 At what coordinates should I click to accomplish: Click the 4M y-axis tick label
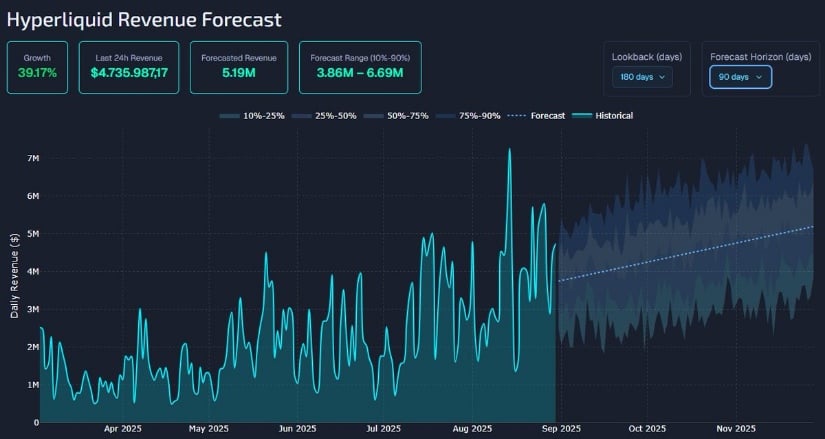pyautogui.click(x=32, y=272)
